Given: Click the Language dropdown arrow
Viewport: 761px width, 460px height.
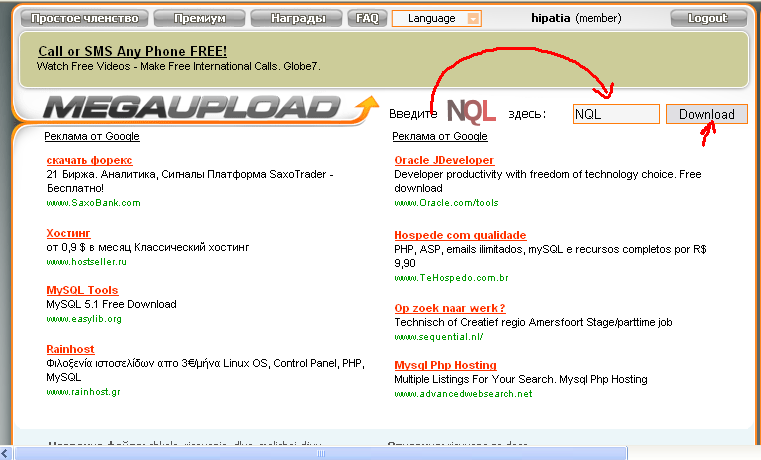Looking at the screenshot, I should pyautogui.click(x=473, y=19).
